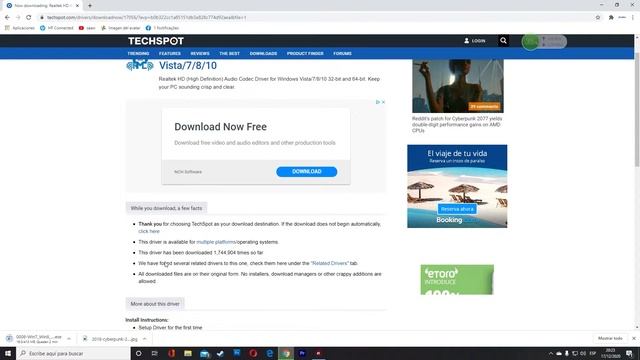Open the HP Connected bookmark
This screenshot has width=640, height=360.
pyautogui.click(x=57, y=28)
